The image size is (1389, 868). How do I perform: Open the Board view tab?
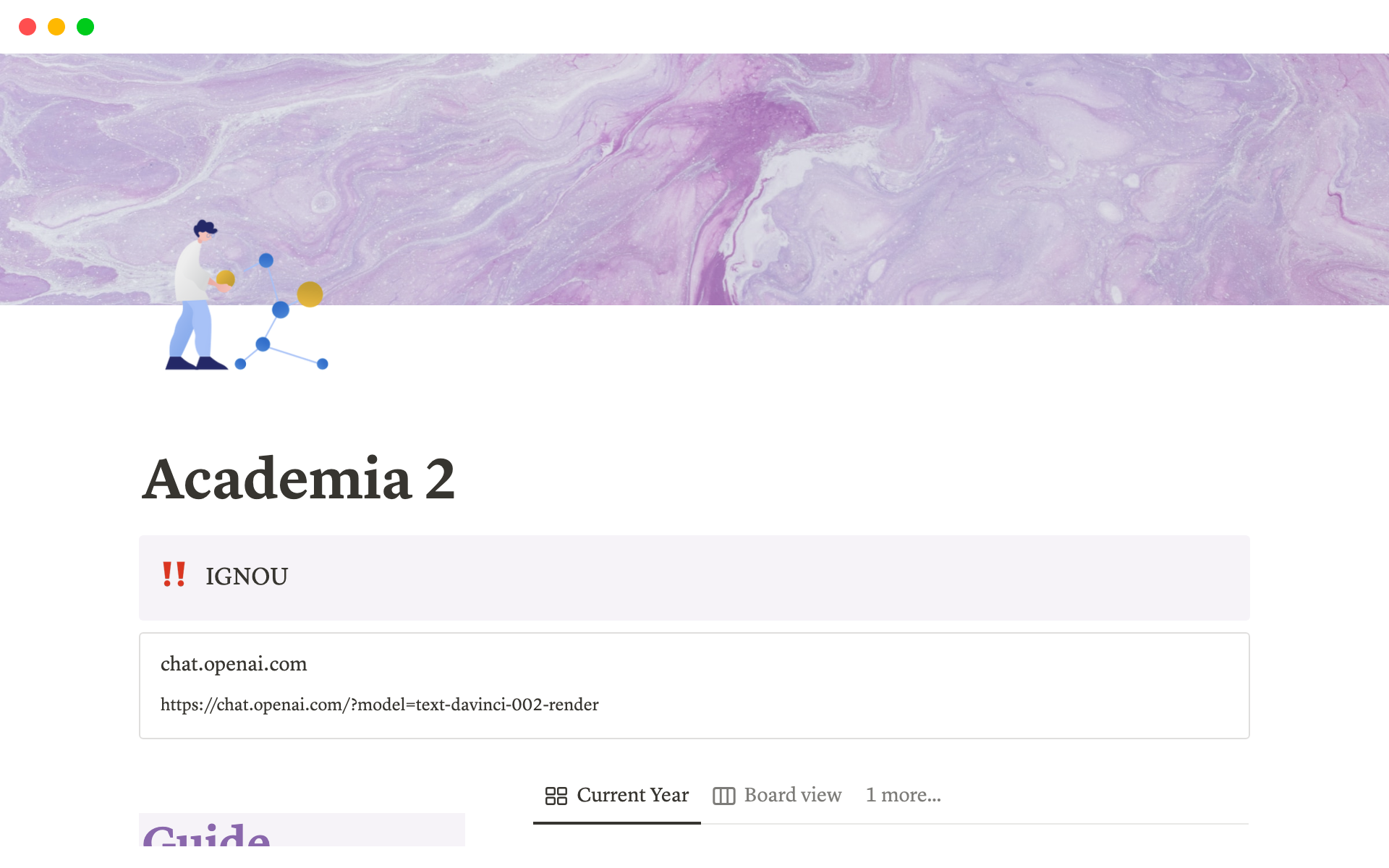(792, 795)
